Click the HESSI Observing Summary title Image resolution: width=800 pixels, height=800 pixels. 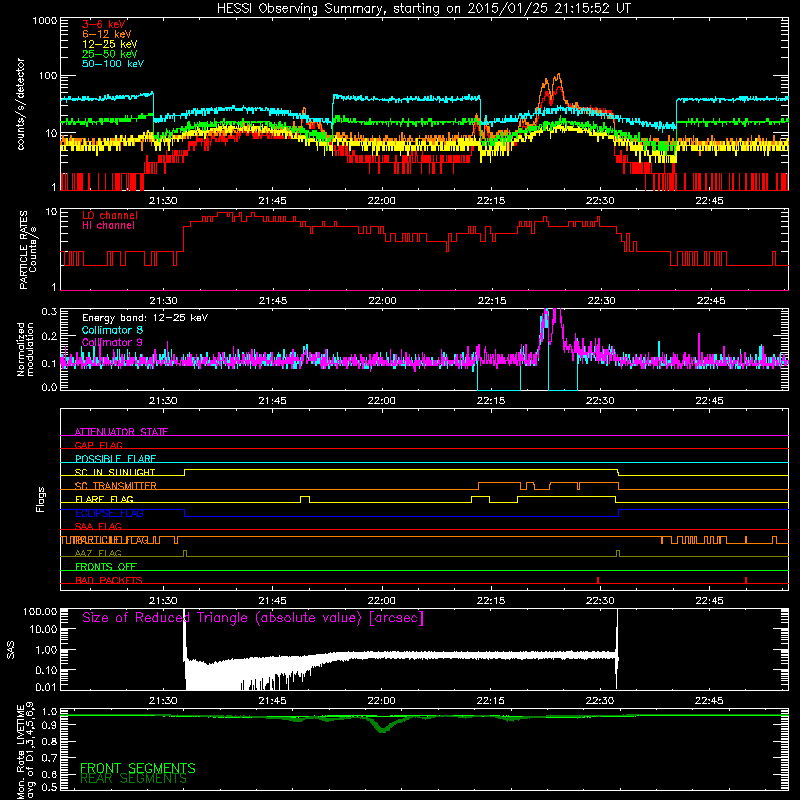[423, 9]
